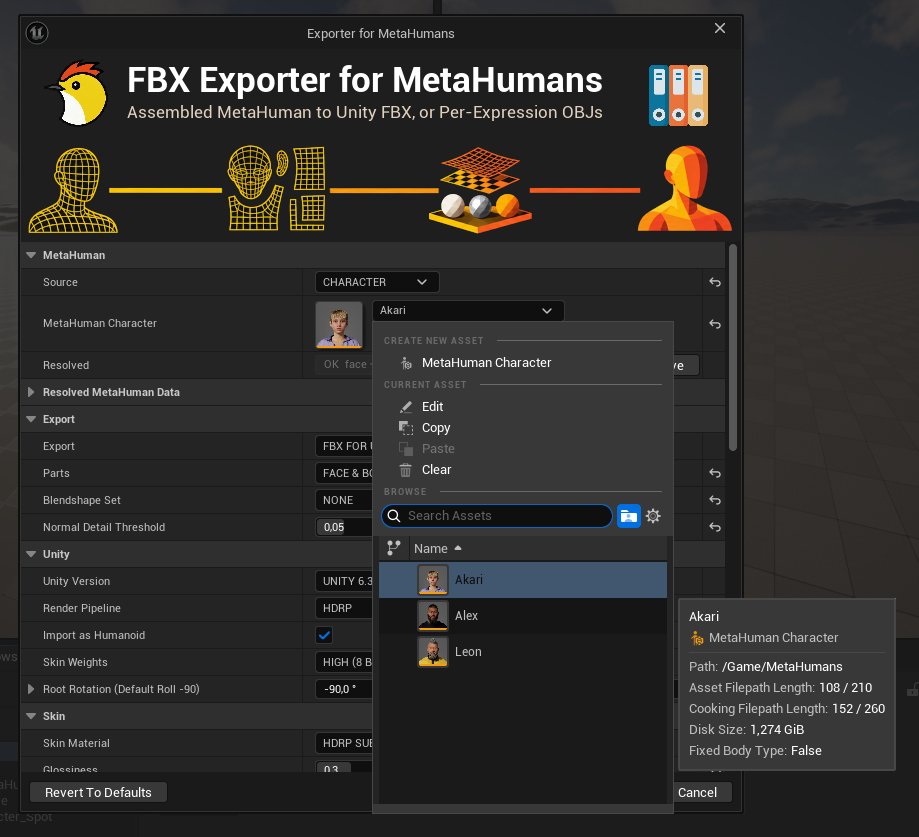Select Alex in the asset list
The height and width of the screenshot is (837, 919).
(x=523, y=615)
